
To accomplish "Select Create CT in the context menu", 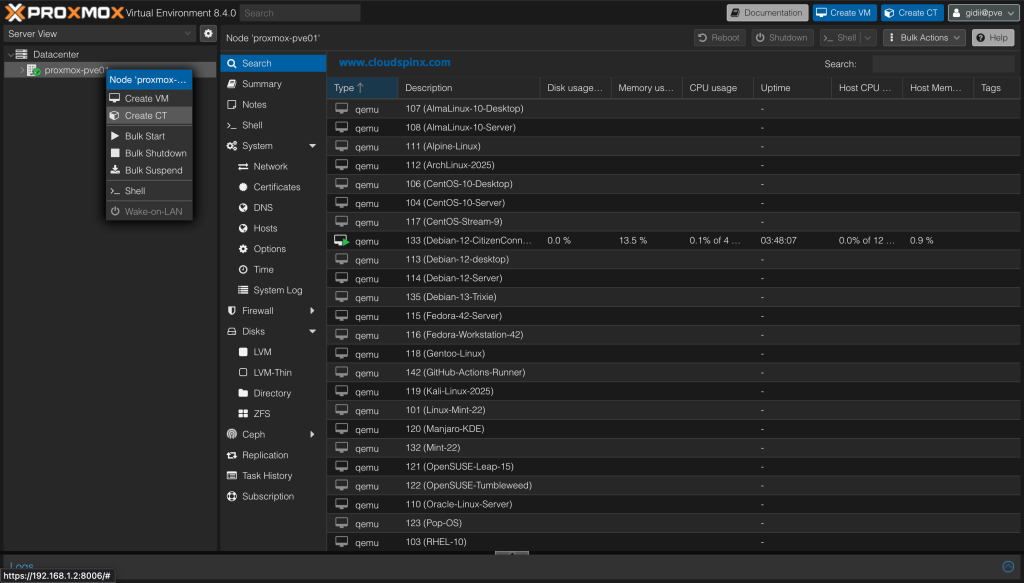I will pyautogui.click(x=146, y=116).
